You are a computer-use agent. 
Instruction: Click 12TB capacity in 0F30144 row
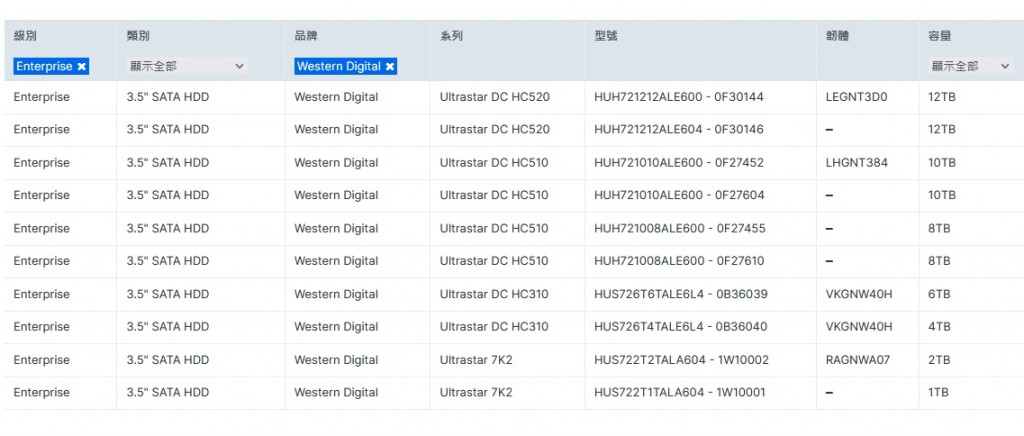tap(942, 97)
